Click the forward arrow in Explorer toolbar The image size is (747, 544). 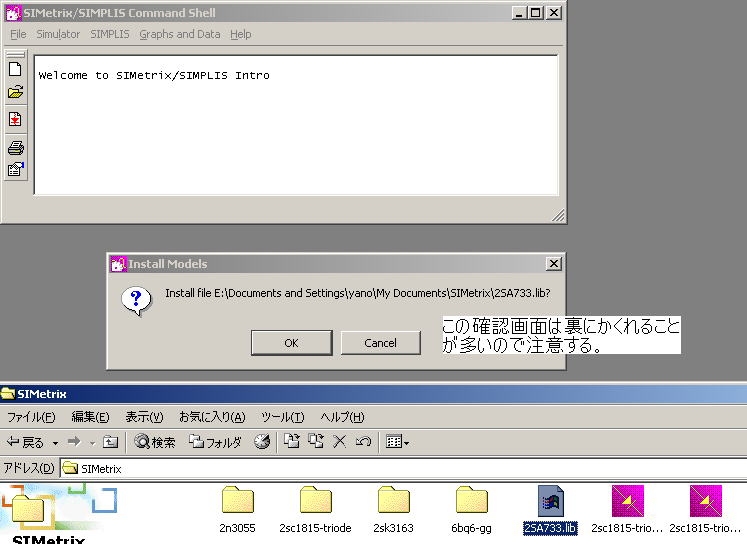[x=74, y=443]
